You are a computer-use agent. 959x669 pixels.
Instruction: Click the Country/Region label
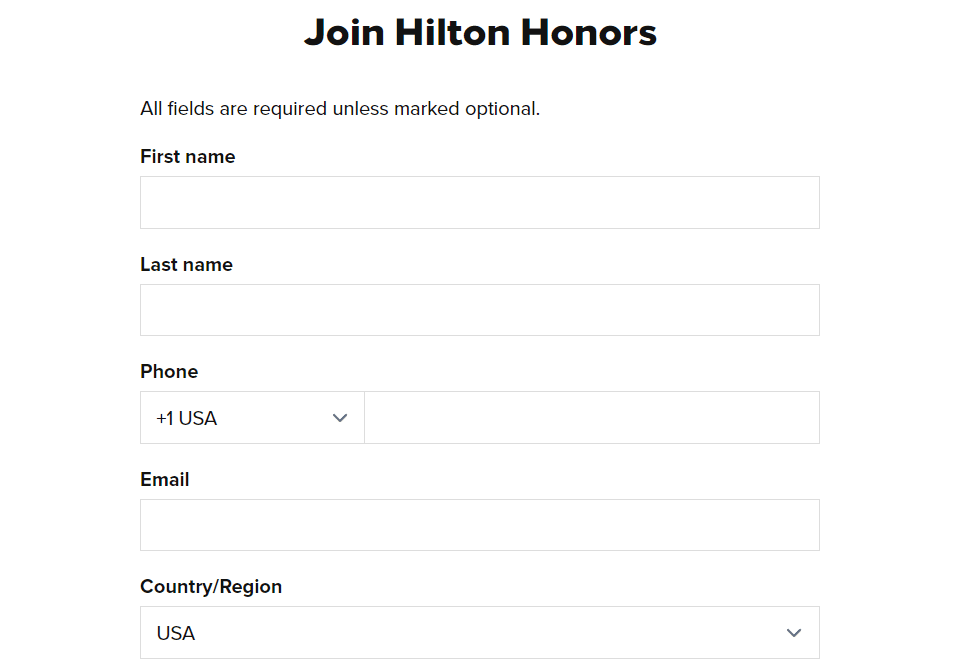pos(211,586)
